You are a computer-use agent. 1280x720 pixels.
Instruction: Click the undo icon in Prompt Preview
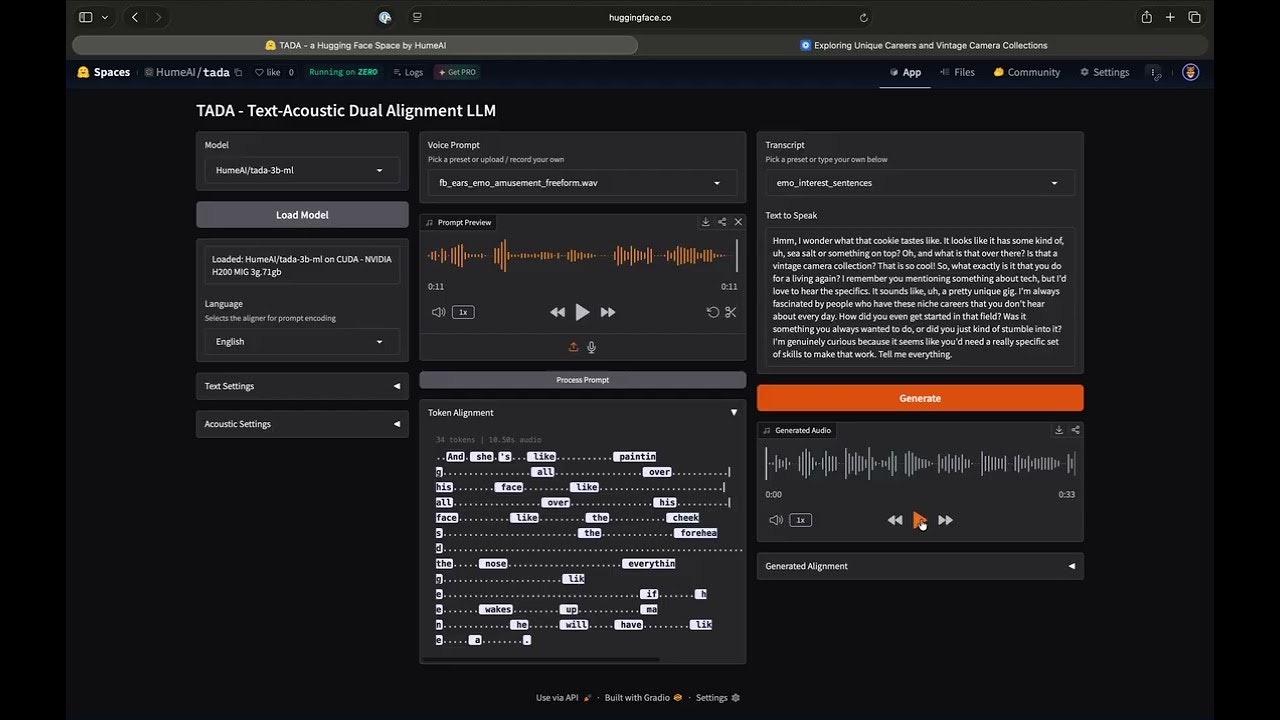pyautogui.click(x=713, y=312)
